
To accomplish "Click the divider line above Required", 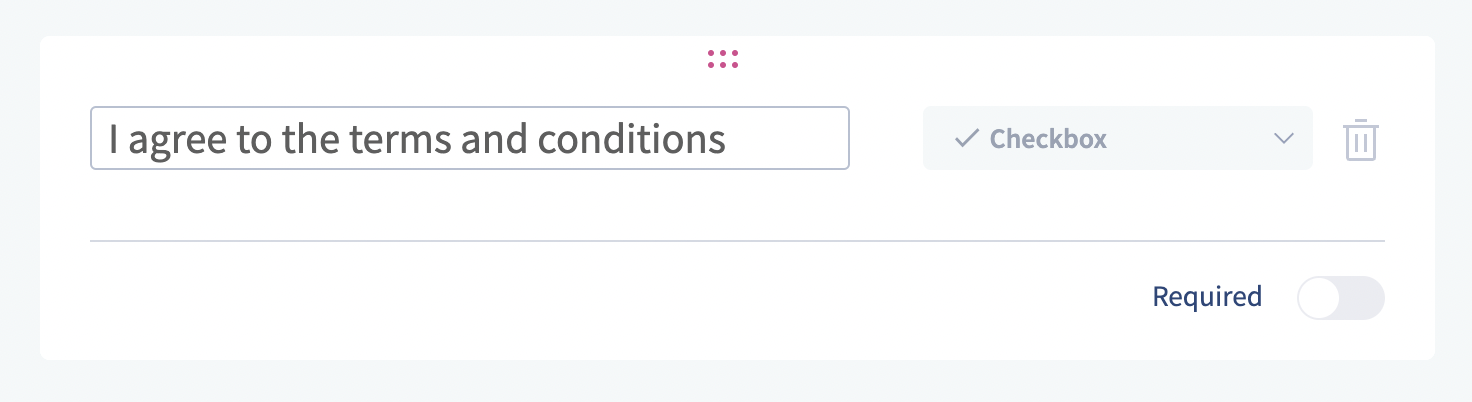I will (x=737, y=241).
